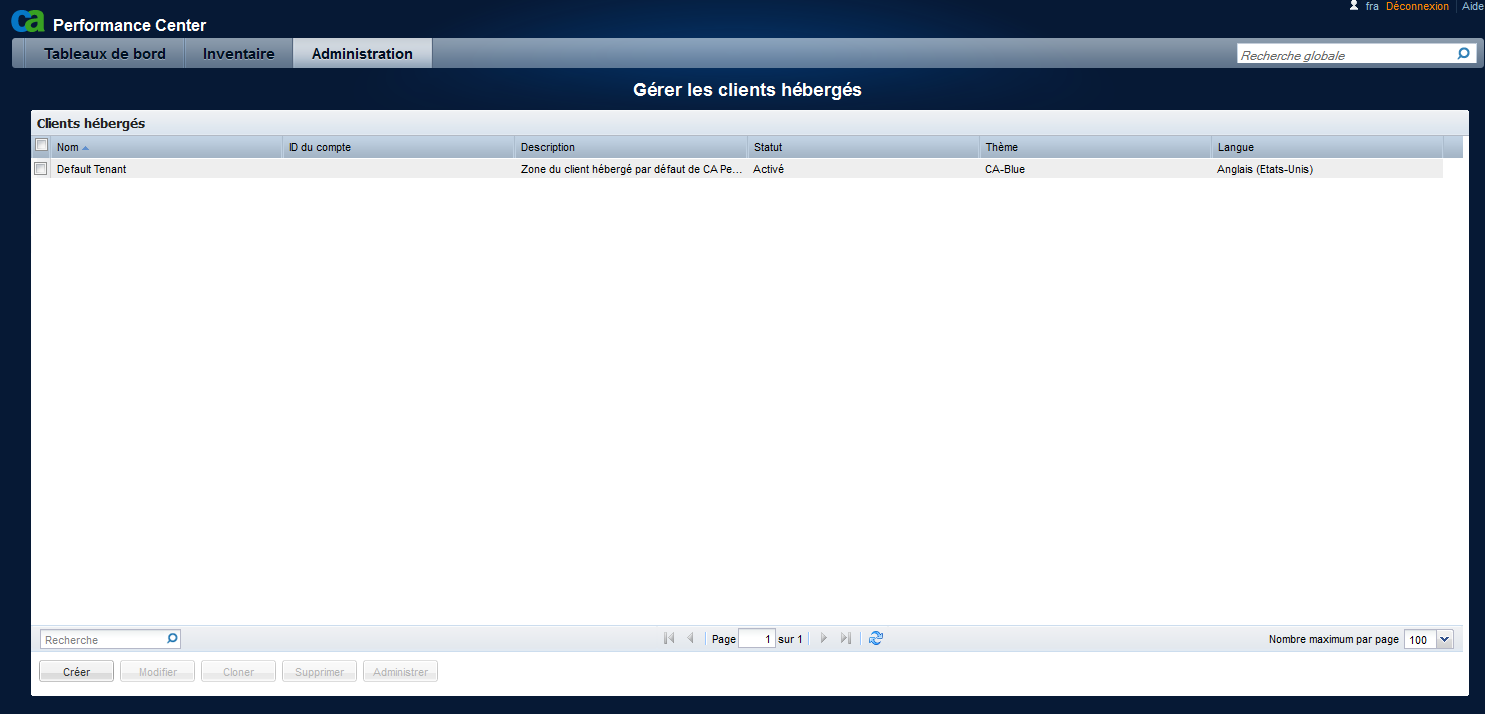This screenshot has height=714, width=1485.
Task: Click the global search magnifier icon
Action: [1464, 54]
